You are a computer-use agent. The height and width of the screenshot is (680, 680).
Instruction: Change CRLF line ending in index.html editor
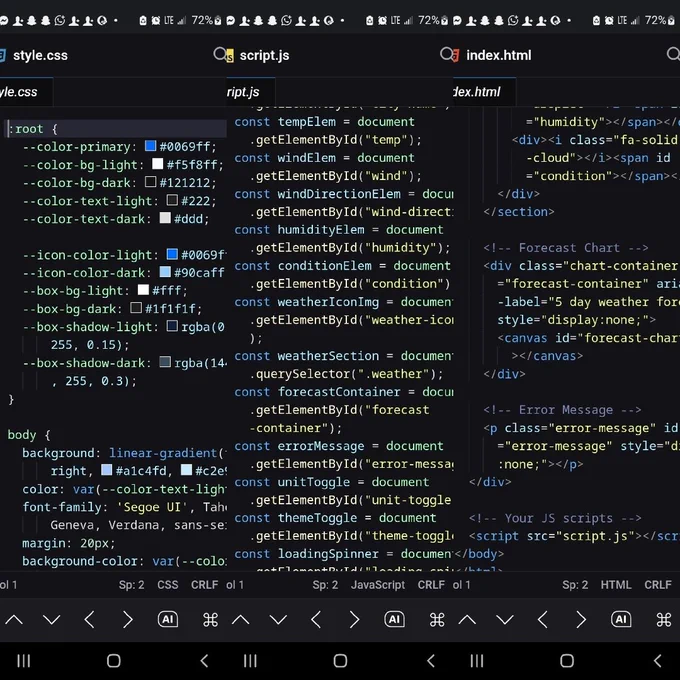pyautogui.click(x=658, y=585)
